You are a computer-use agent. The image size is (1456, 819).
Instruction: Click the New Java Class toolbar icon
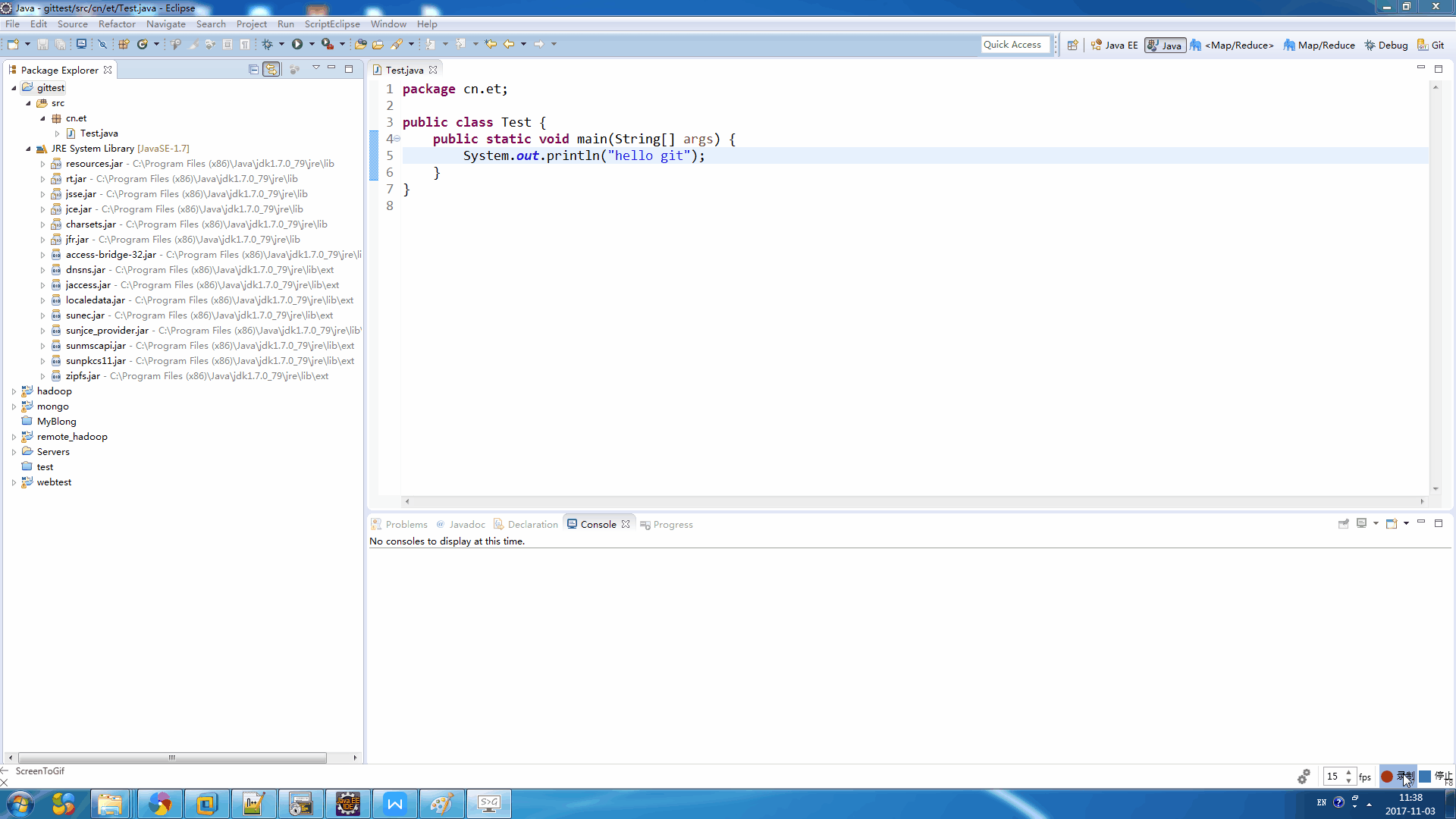point(142,44)
